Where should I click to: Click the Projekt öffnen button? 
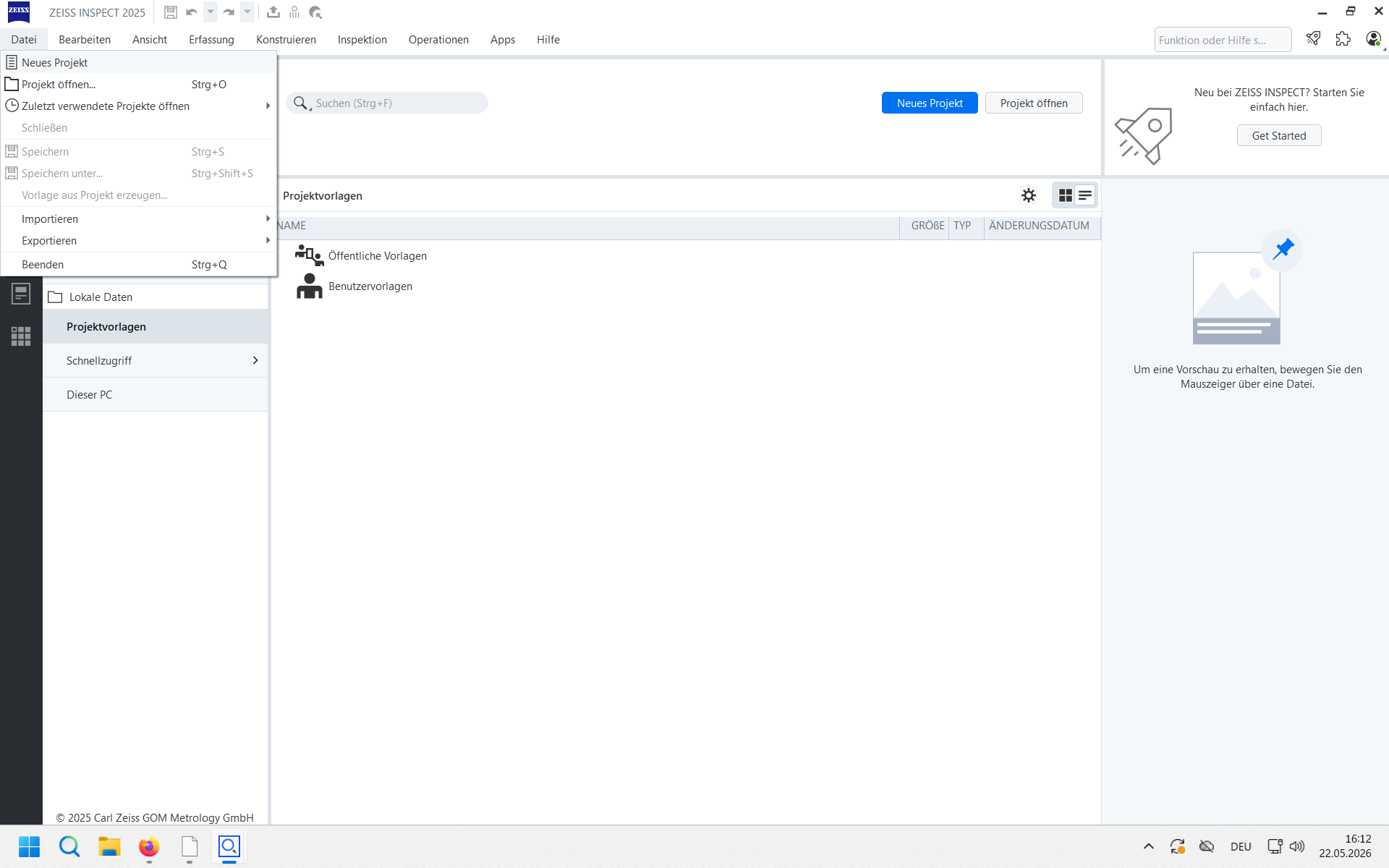(x=1034, y=103)
